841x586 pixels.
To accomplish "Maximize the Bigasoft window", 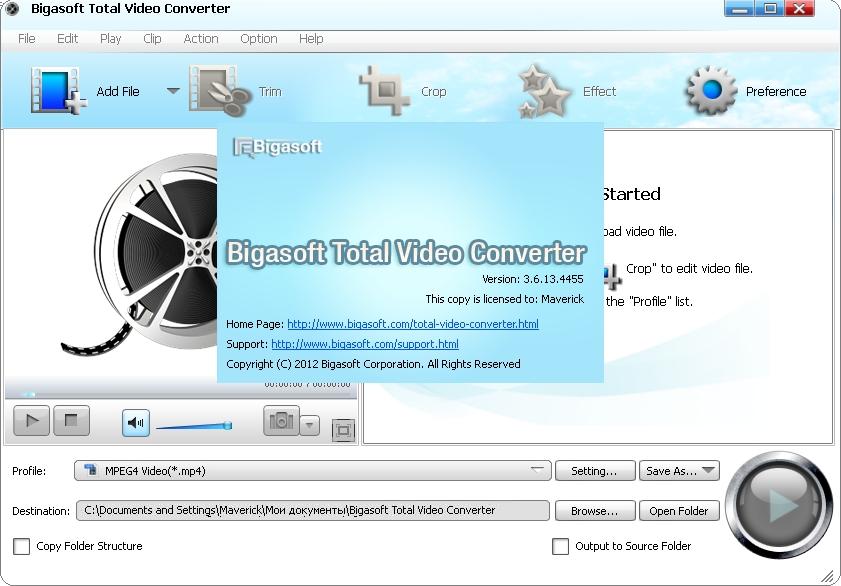I will point(770,9).
